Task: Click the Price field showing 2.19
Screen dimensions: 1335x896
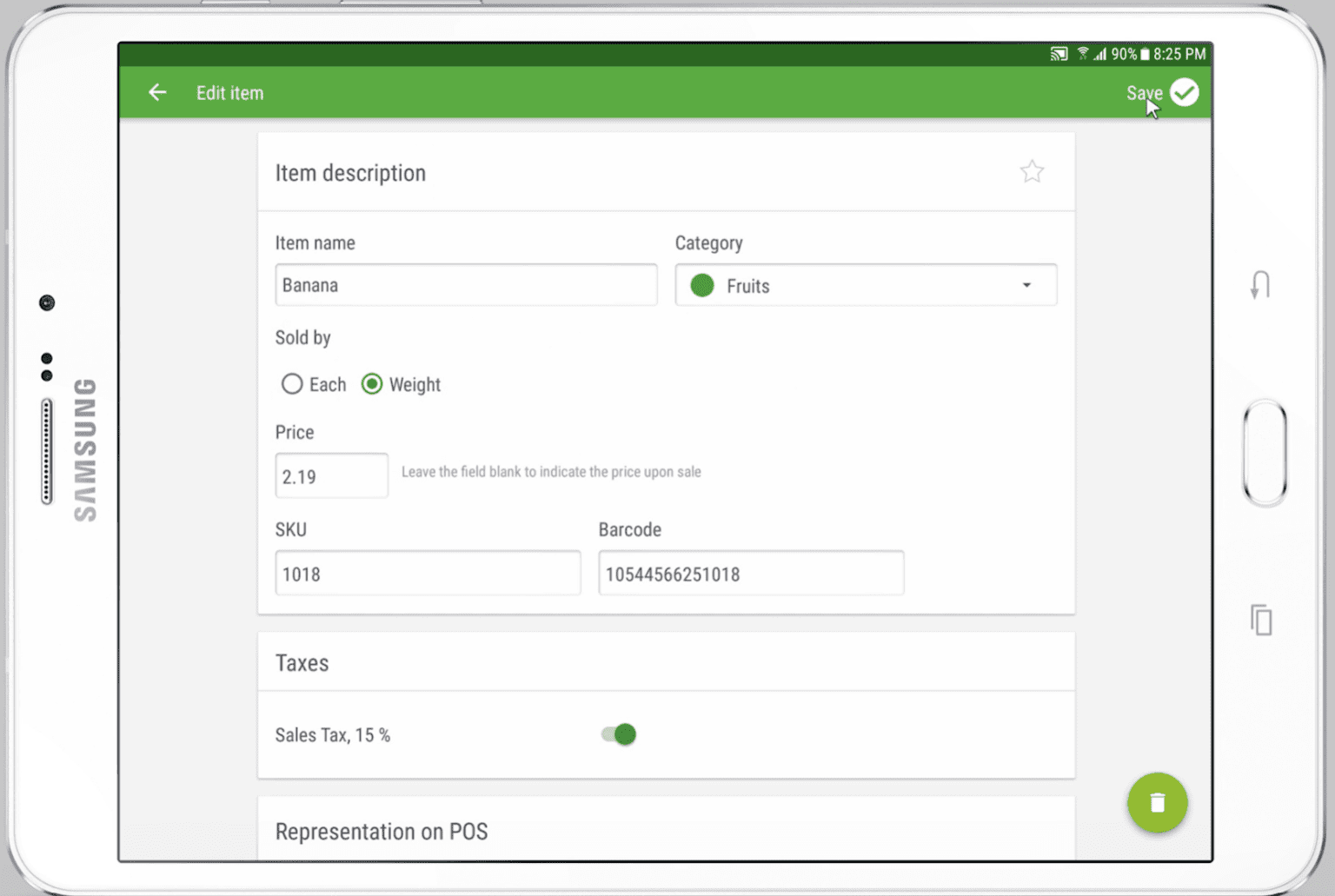Action: 331,475
